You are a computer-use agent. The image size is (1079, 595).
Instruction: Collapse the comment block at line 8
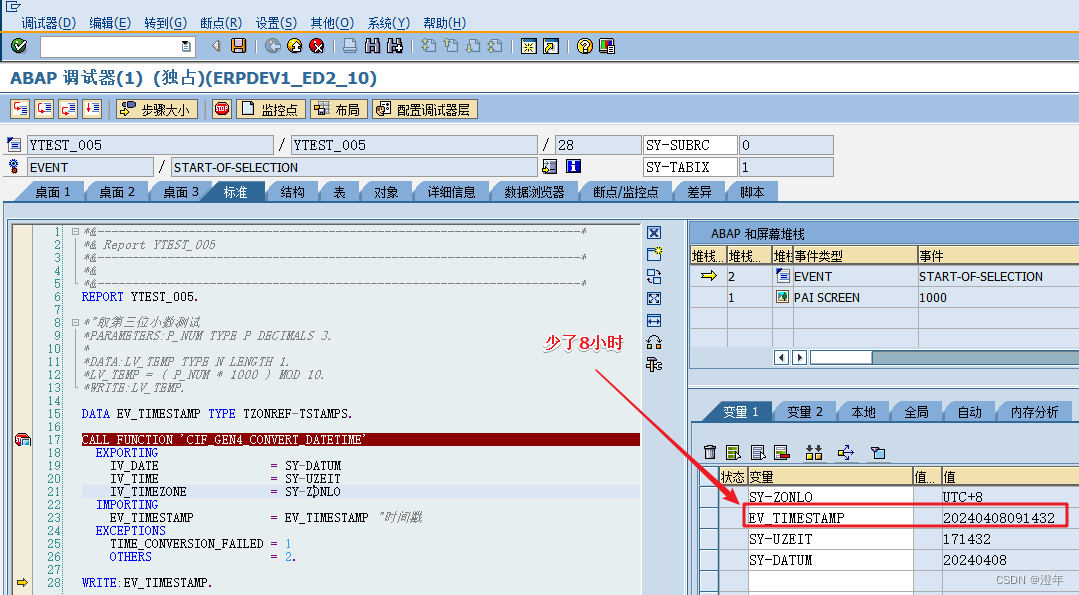coord(76,322)
